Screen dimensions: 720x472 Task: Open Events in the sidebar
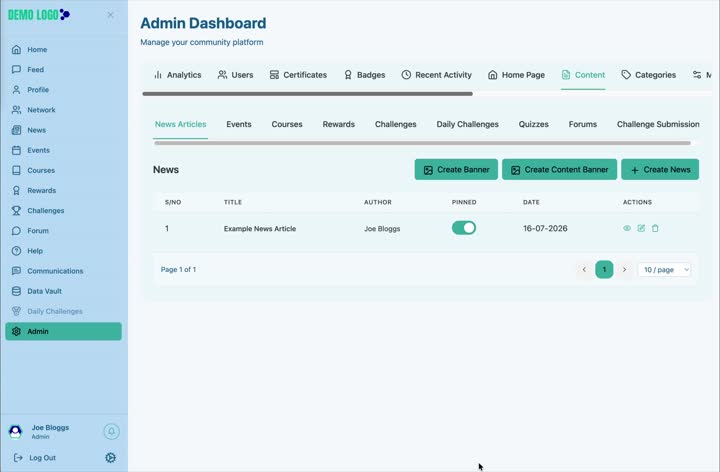pos(63,150)
